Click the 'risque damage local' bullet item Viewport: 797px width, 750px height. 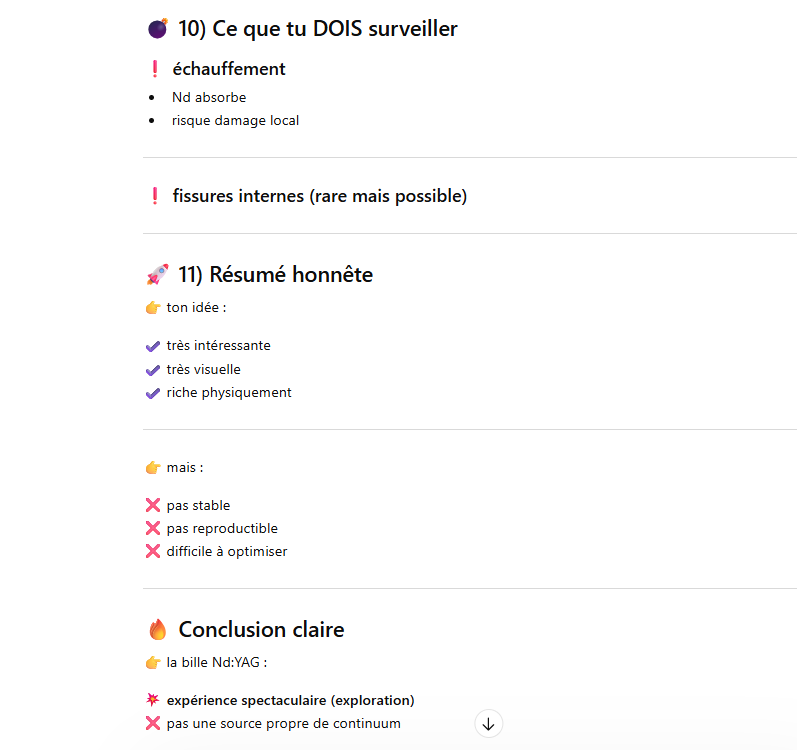[235, 120]
